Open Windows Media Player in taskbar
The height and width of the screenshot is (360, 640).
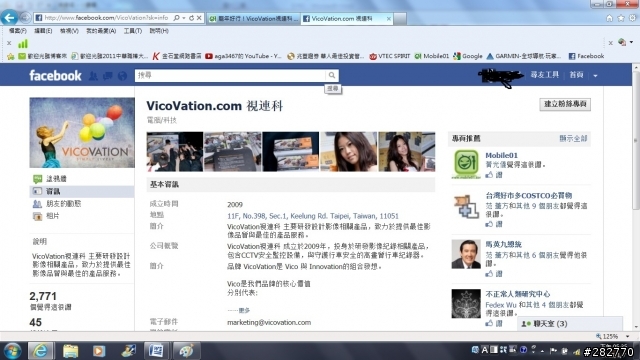coord(99,351)
